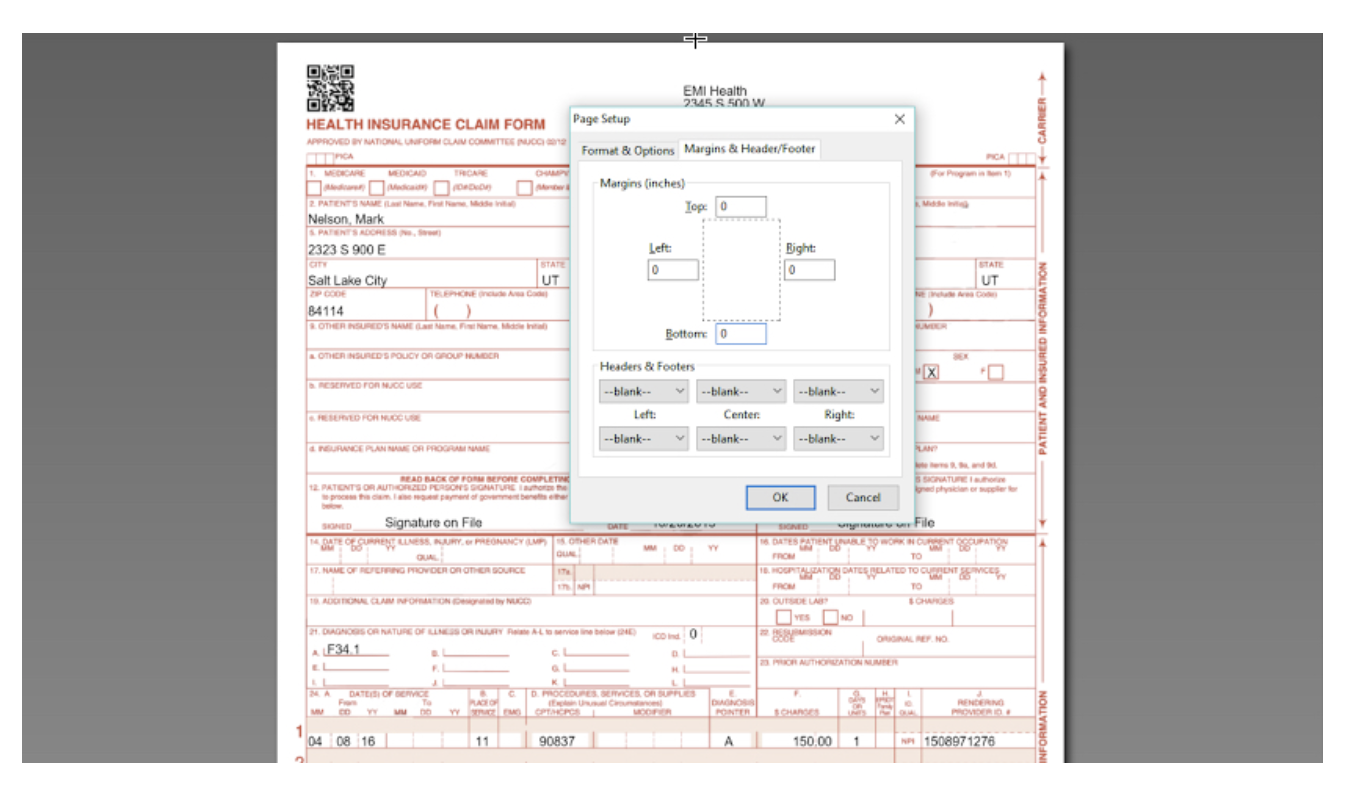Check the Tricare checkbox
Screen dimensions: 1352x790
[x=440, y=187]
